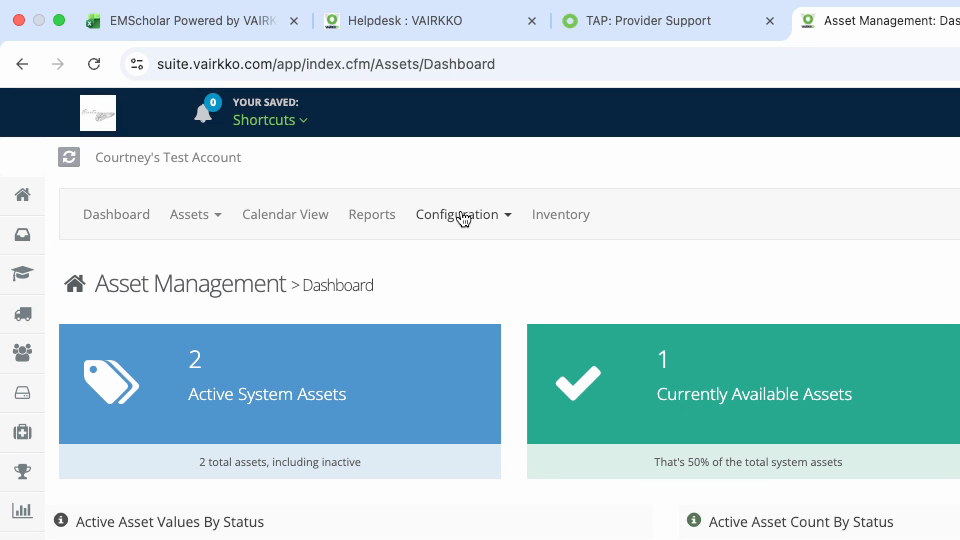Click Active Asset Values By Status heading
The height and width of the screenshot is (540, 960).
pos(170,522)
